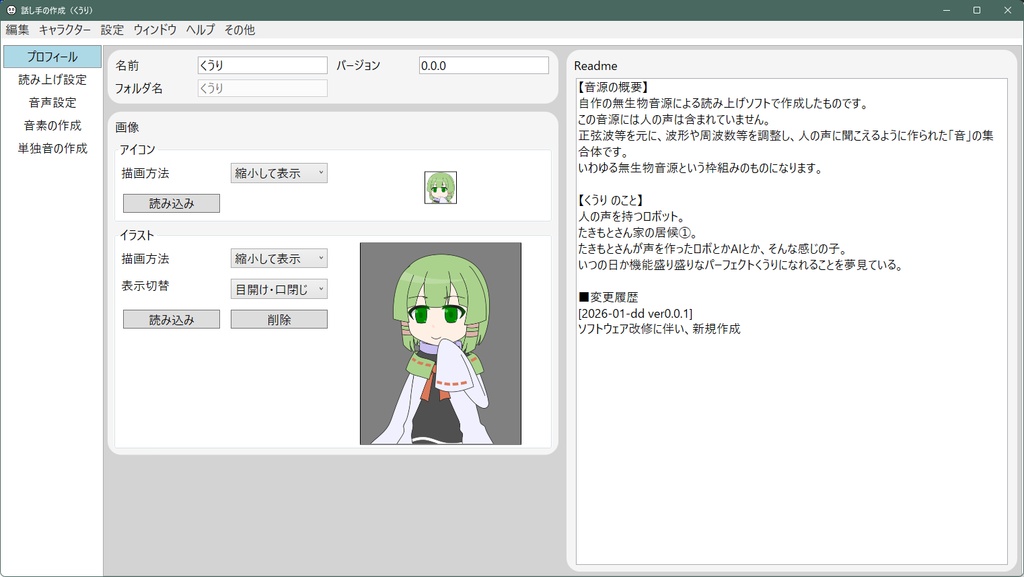Open the ヘルプ menu
The width and height of the screenshot is (1024, 577).
(x=199, y=30)
